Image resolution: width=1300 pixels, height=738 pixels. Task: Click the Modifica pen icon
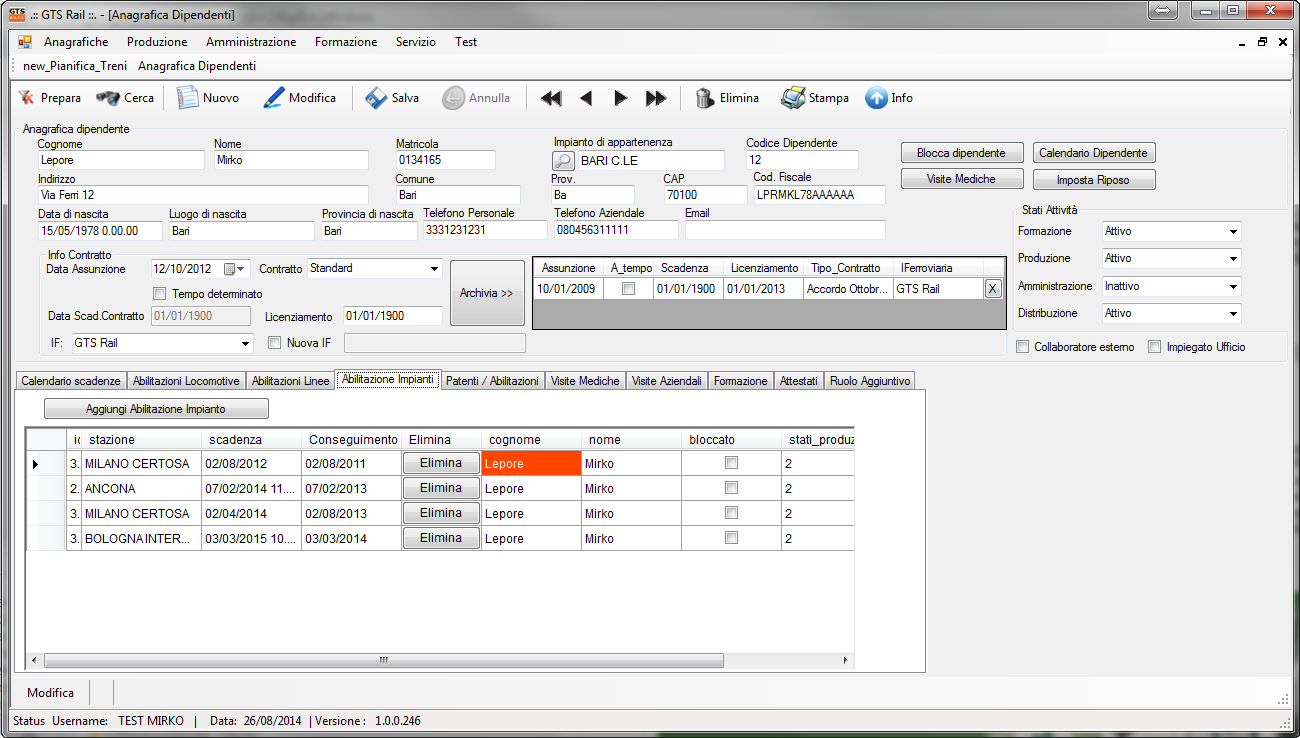click(273, 98)
